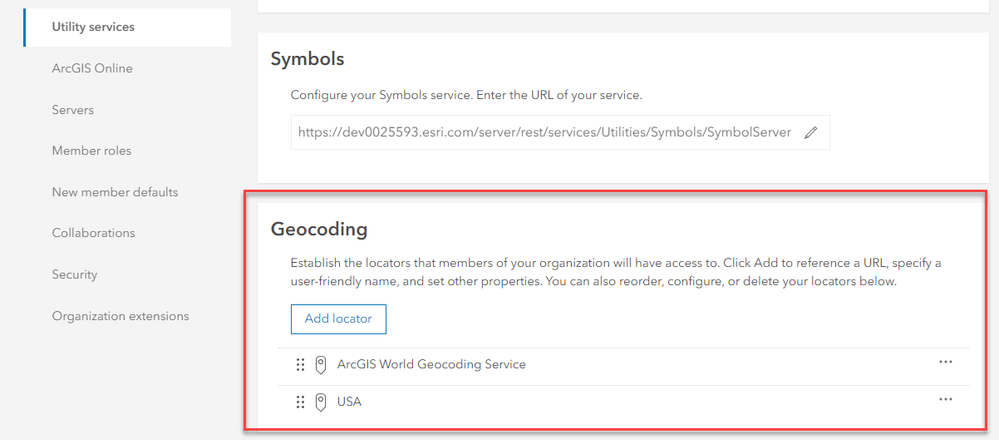Click the locator pin icon beside USA
The image size is (999, 440).
click(x=321, y=402)
